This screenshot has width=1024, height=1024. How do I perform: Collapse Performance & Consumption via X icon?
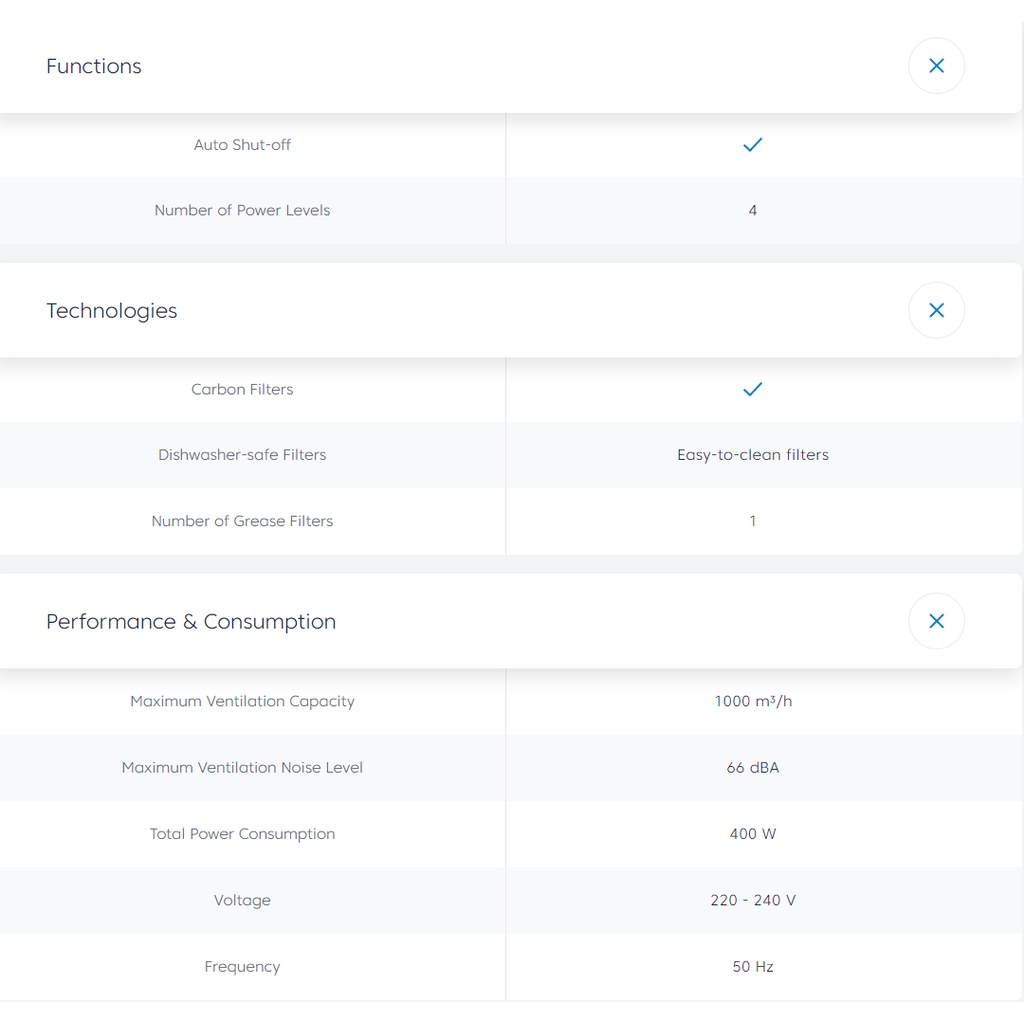coord(936,621)
